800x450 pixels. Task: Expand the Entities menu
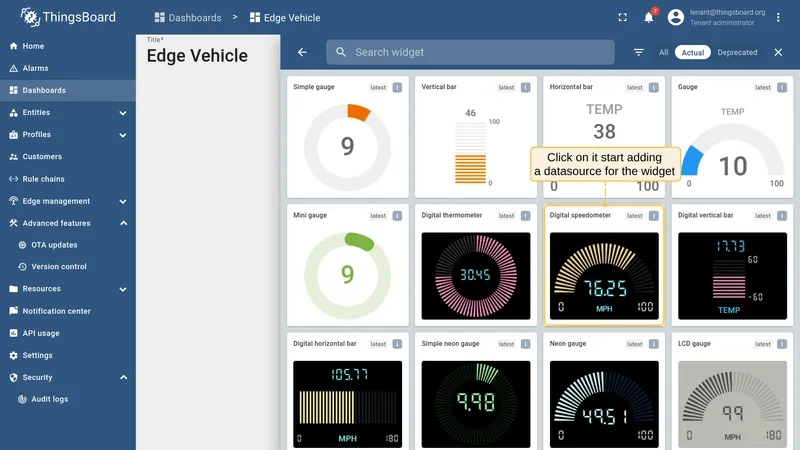[123, 113]
